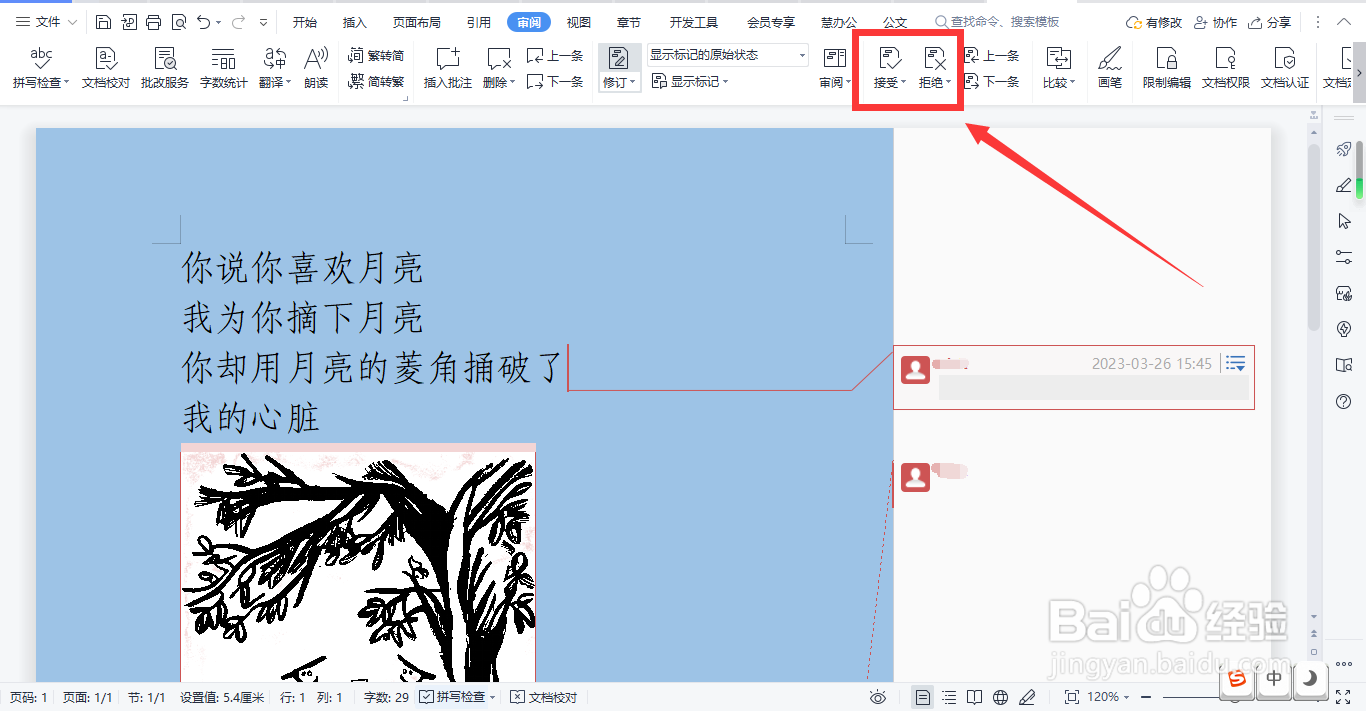Switch to the 开始 tab

click(305, 22)
